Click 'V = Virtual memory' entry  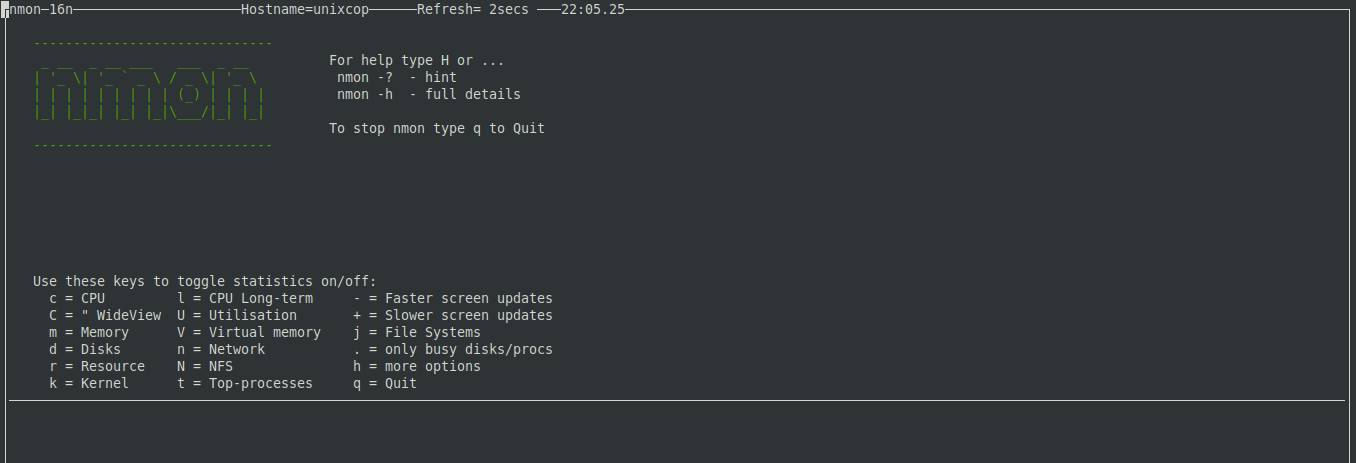249,332
